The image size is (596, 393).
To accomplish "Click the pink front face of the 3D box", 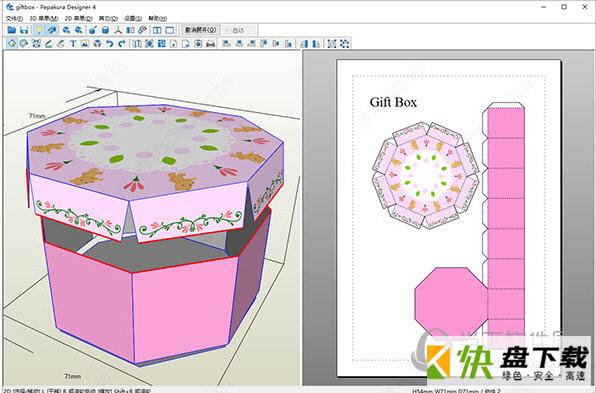I will pyautogui.click(x=185, y=311).
